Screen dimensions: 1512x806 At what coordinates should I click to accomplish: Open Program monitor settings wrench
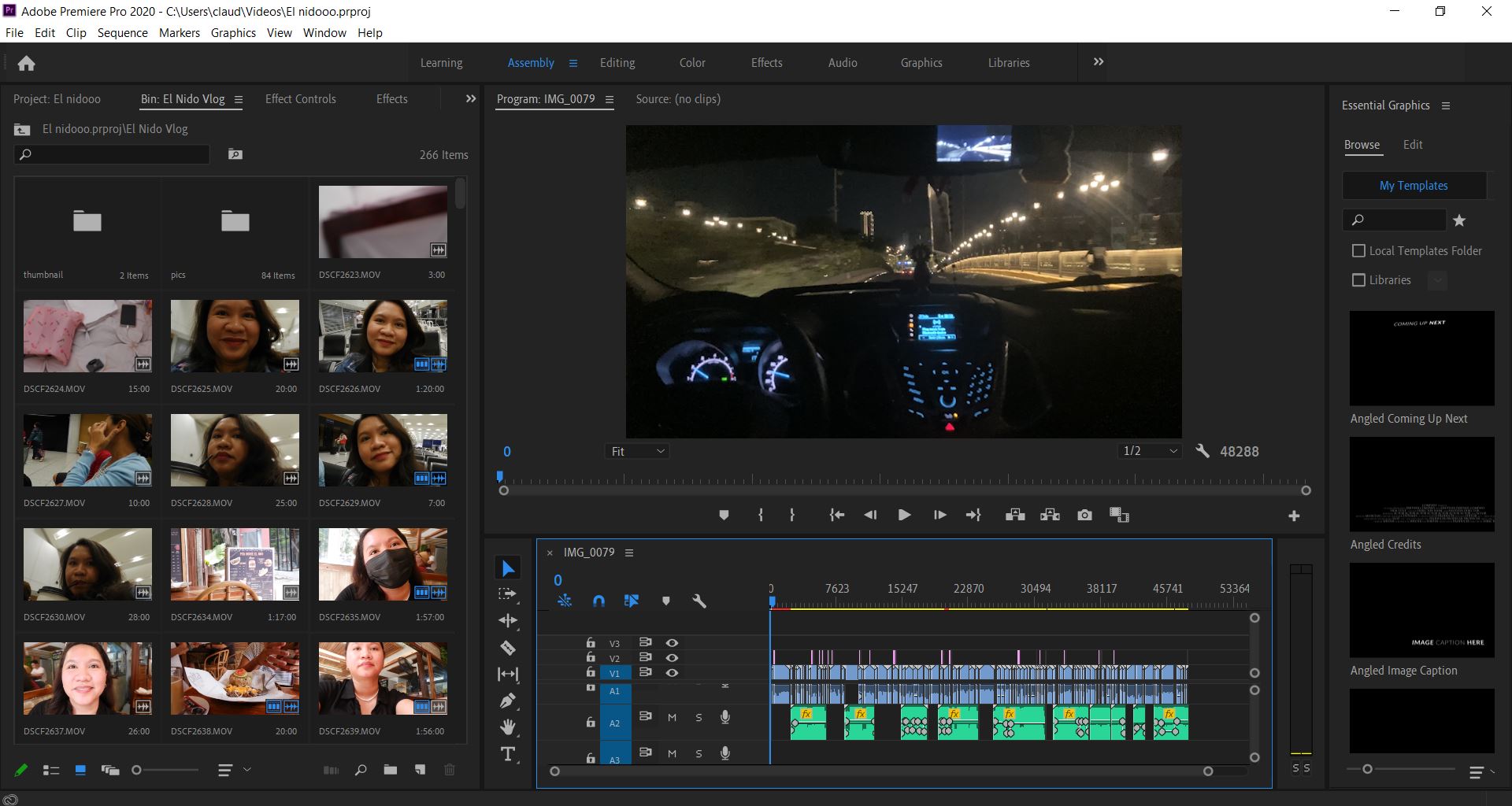(1202, 451)
